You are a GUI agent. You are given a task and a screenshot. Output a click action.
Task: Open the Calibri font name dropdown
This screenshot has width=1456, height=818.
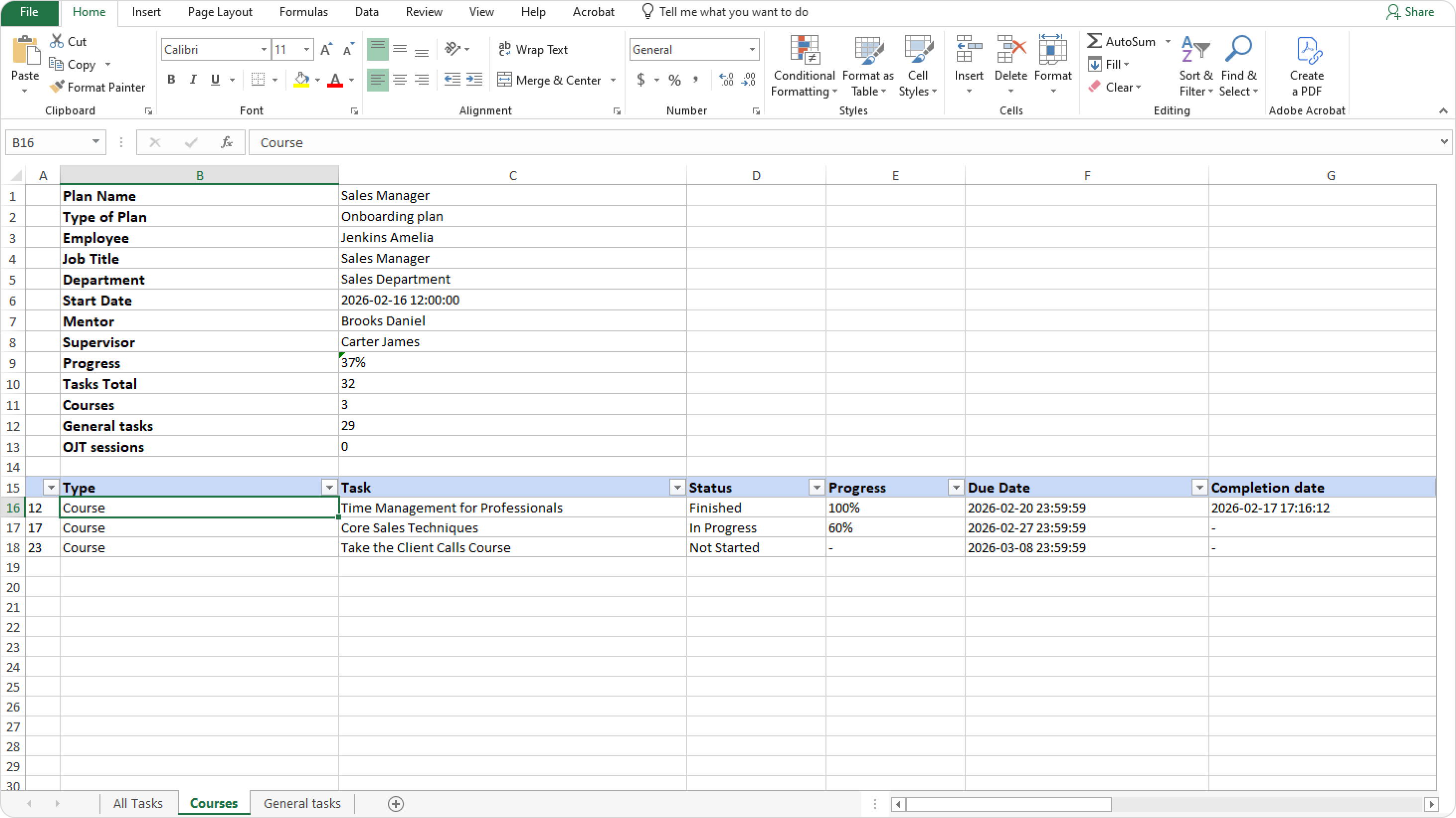pyautogui.click(x=264, y=50)
